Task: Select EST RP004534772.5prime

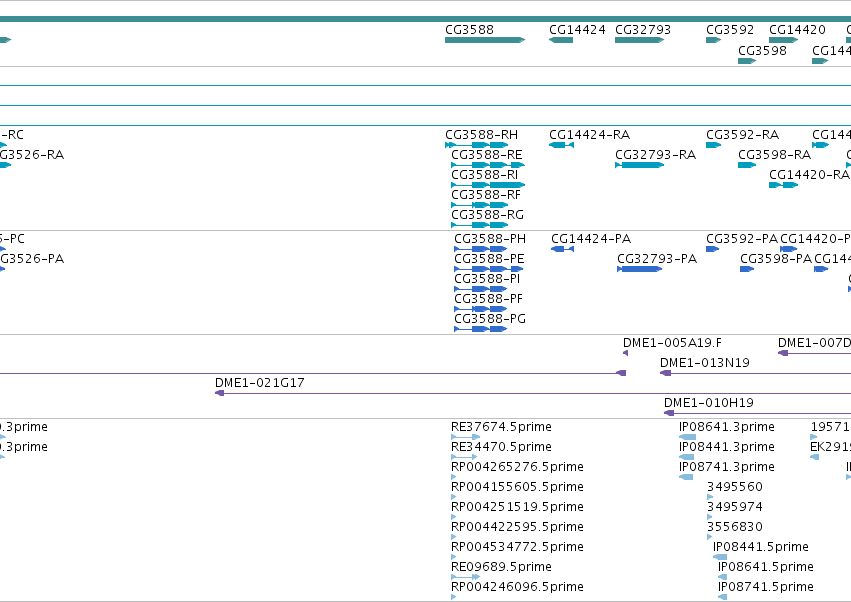Action: tap(454, 557)
